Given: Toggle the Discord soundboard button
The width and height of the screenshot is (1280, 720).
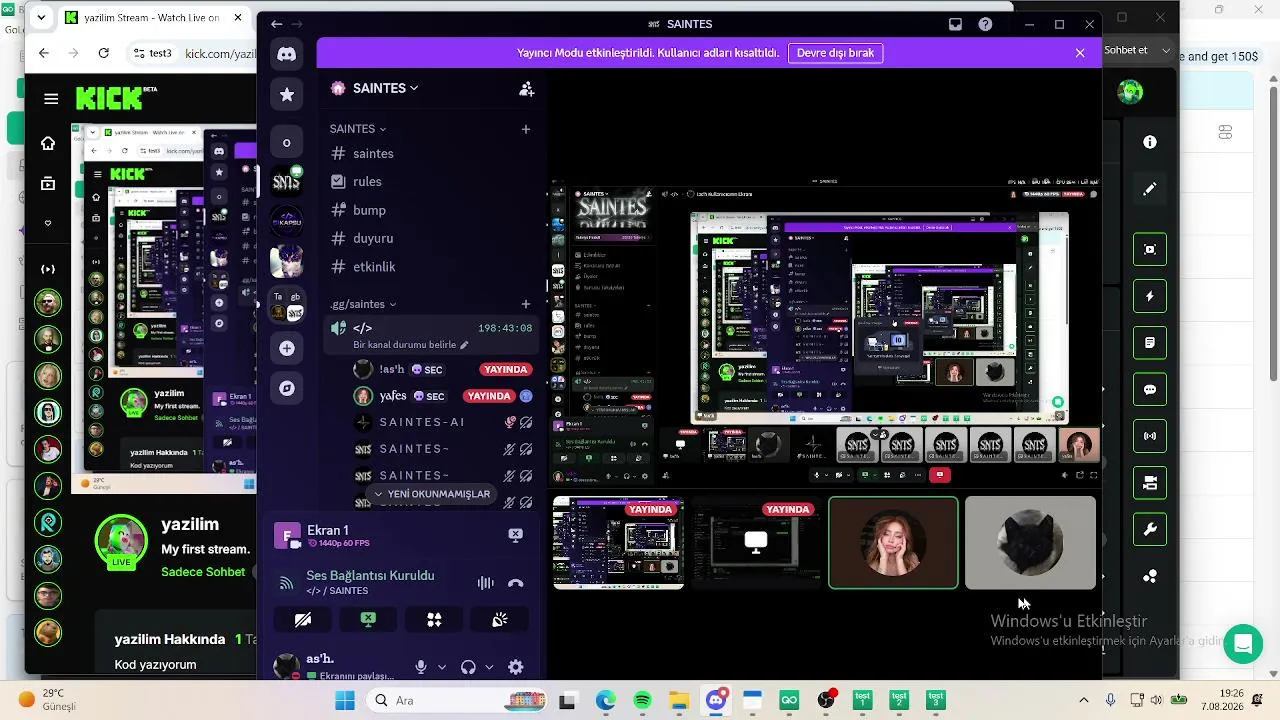Looking at the screenshot, I should [500, 620].
